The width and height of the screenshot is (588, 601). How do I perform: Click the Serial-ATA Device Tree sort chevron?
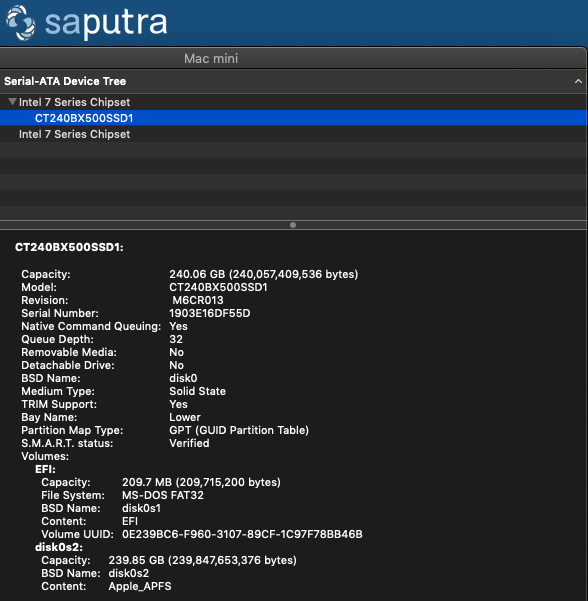click(578, 81)
